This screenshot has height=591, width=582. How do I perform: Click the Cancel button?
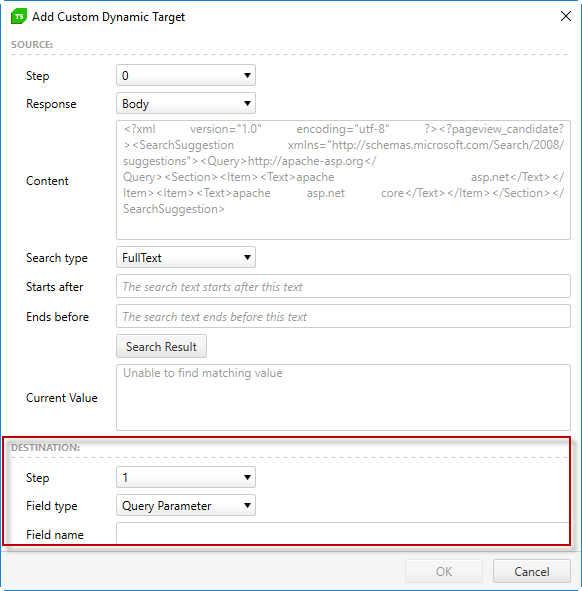tap(531, 571)
